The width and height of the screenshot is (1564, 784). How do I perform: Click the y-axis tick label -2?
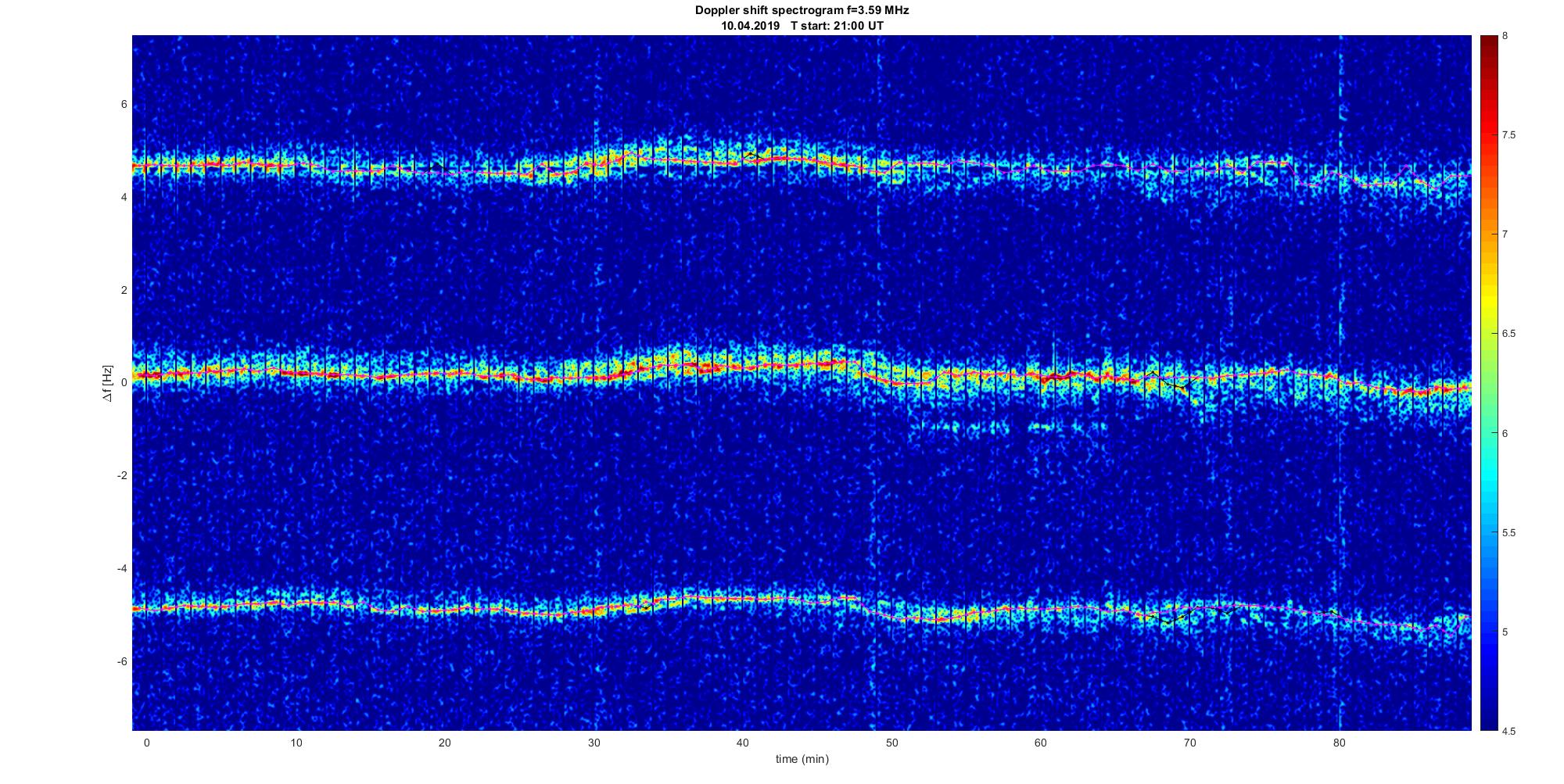coord(121,475)
